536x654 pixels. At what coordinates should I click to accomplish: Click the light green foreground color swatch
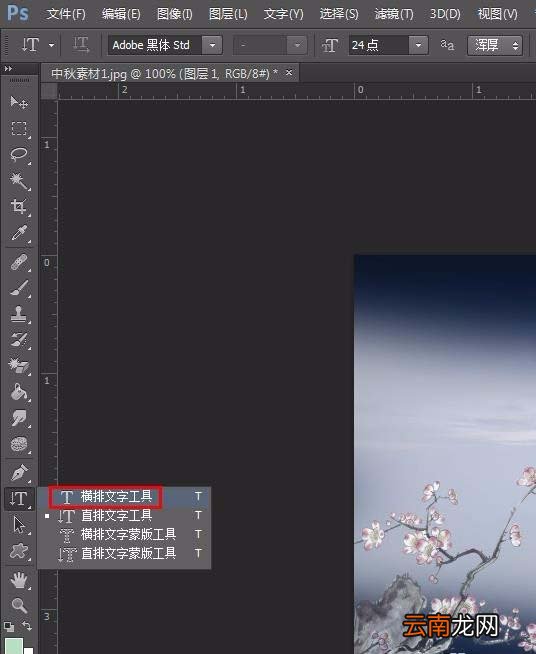click(x=13, y=646)
